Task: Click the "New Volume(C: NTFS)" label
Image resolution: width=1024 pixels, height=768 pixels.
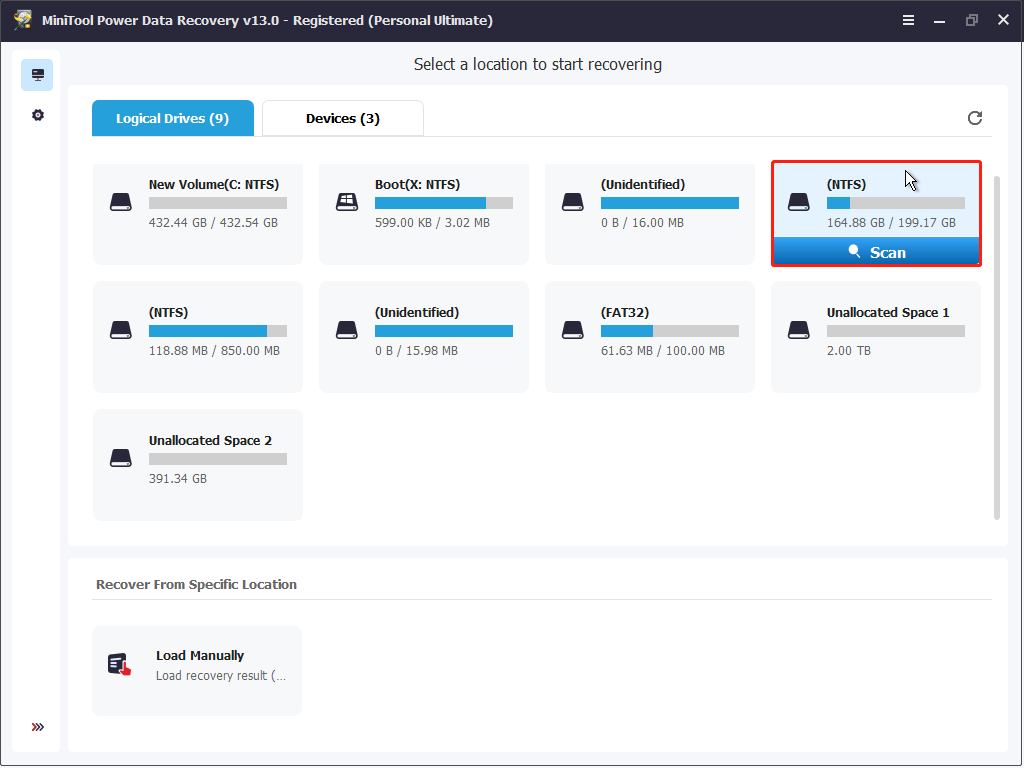Action: (214, 185)
